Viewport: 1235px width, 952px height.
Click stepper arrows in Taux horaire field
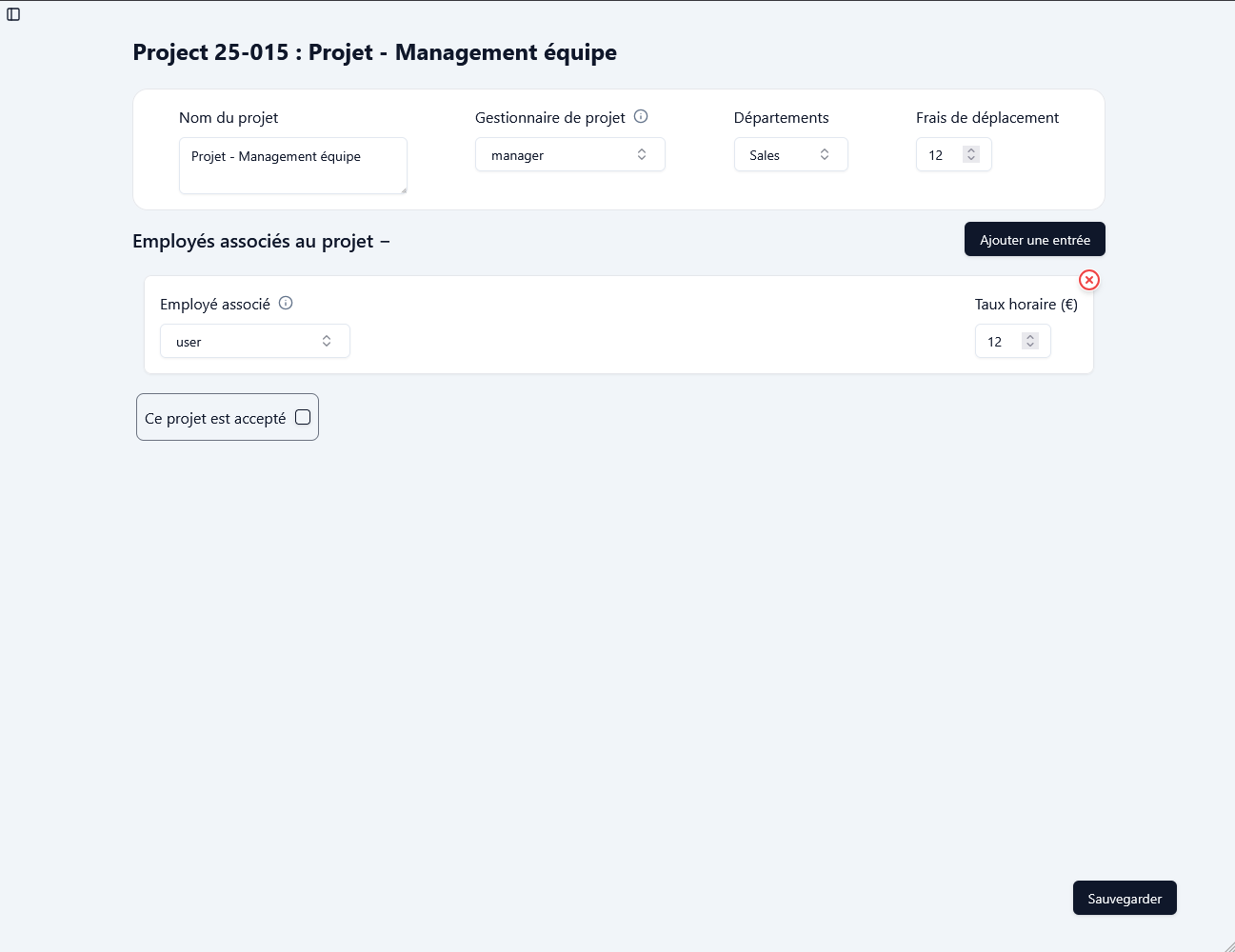(x=1030, y=341)
